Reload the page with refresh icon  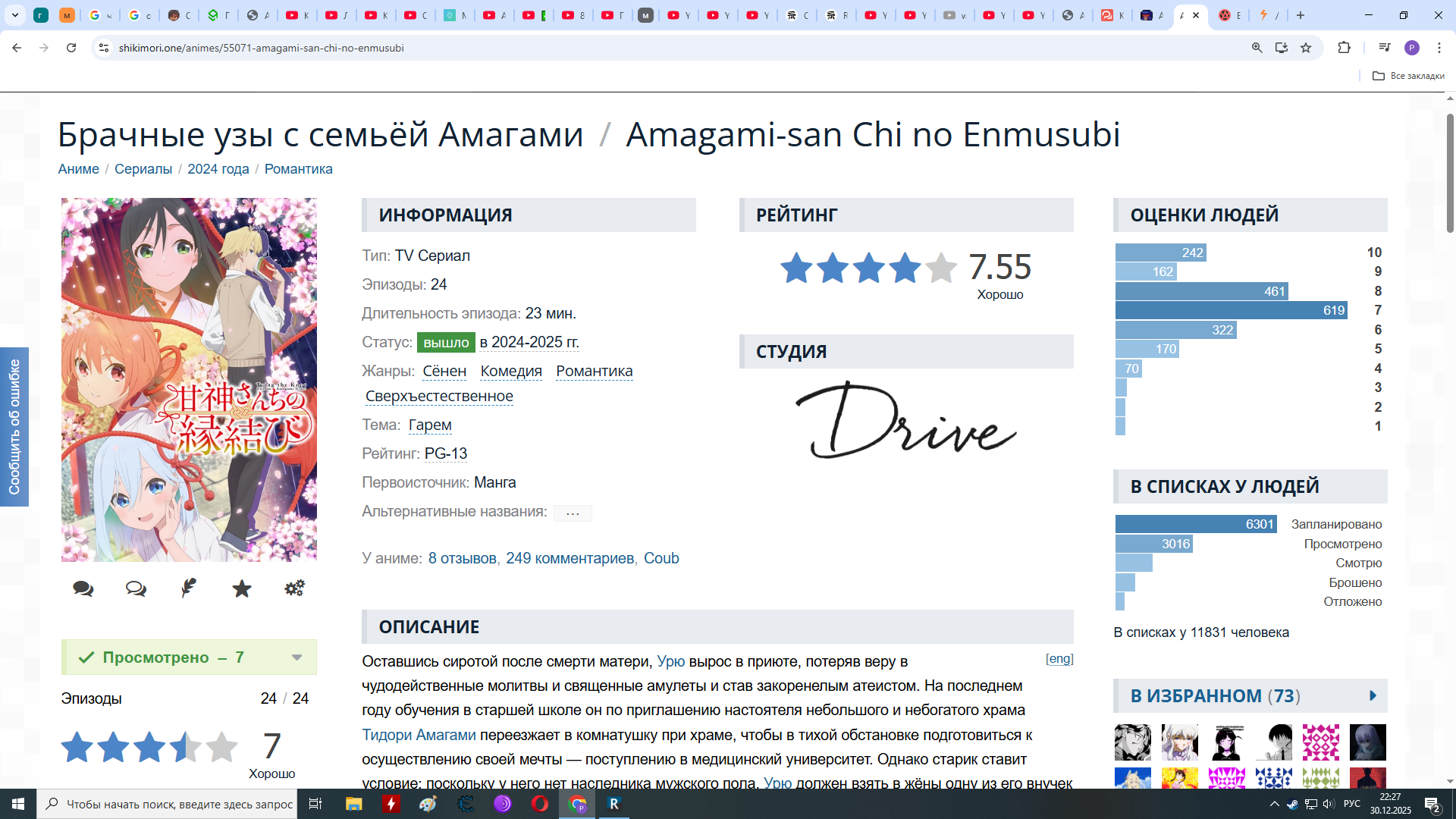(x=71, y=48)
